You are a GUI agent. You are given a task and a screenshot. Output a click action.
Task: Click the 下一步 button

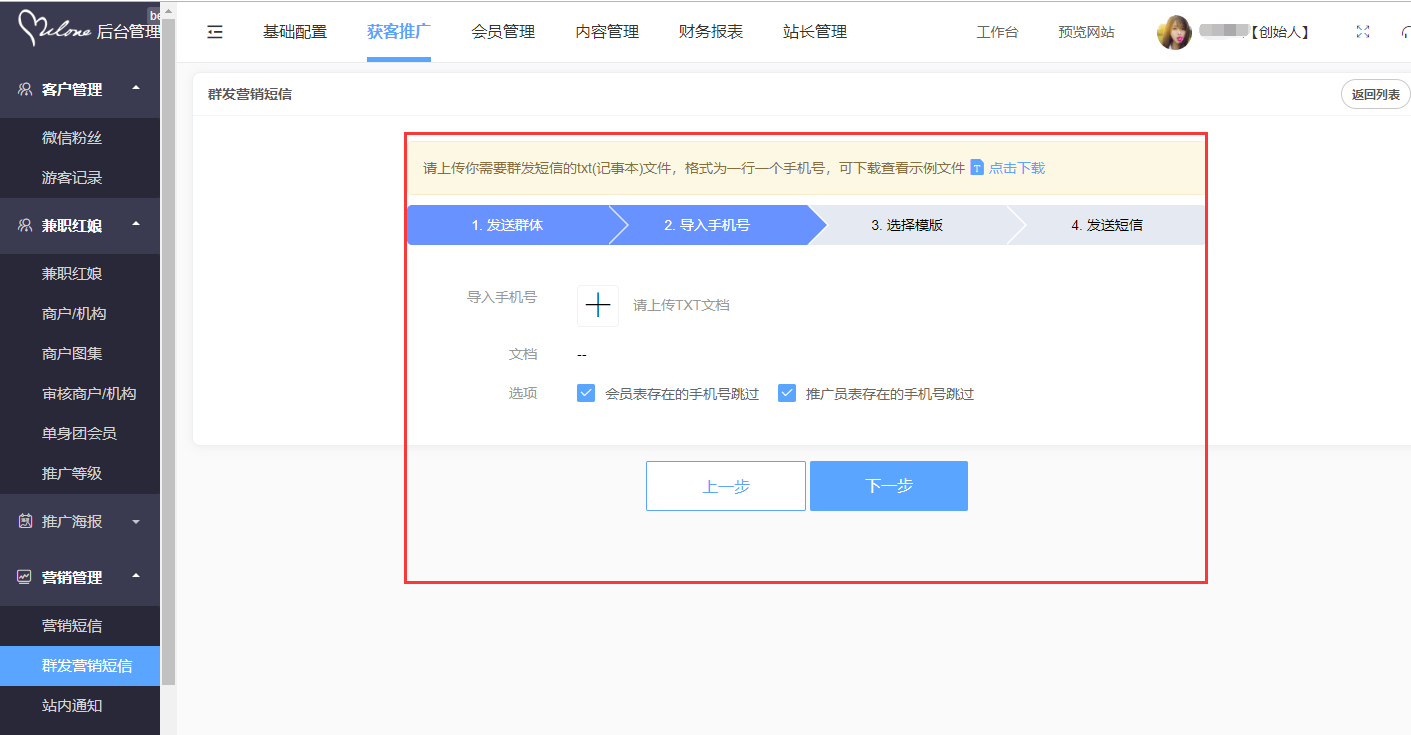coord(889,486)
